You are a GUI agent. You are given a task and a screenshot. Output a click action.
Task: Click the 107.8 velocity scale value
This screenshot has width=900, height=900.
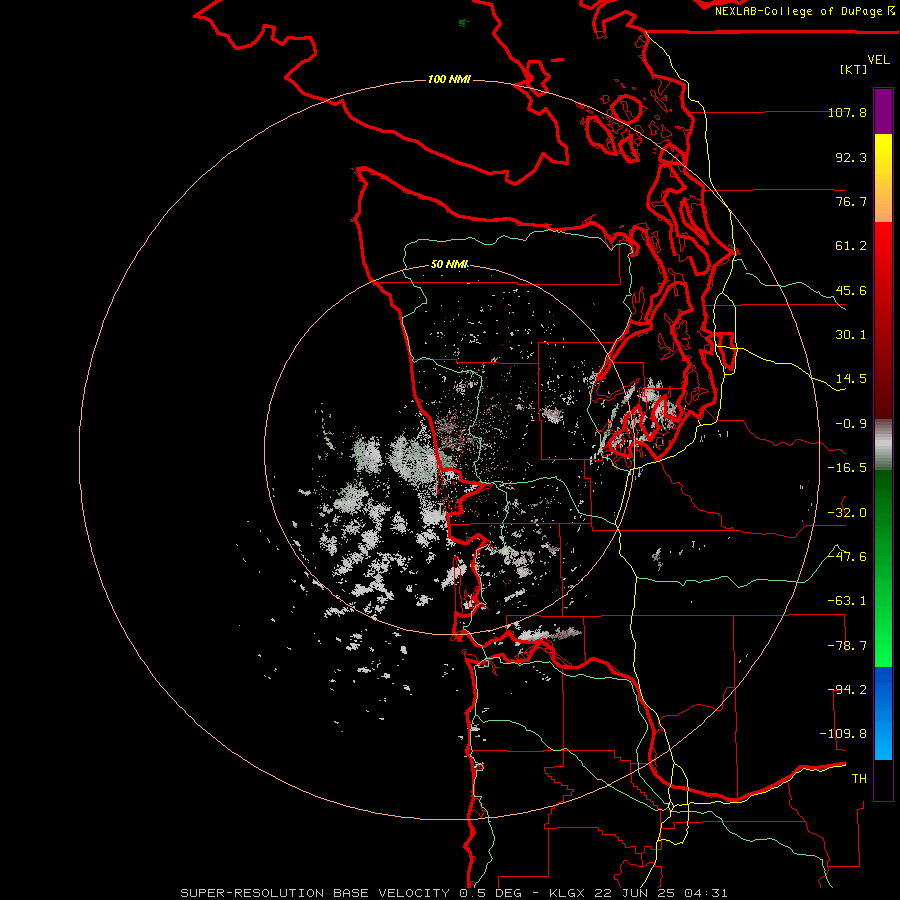click(847, 112)
